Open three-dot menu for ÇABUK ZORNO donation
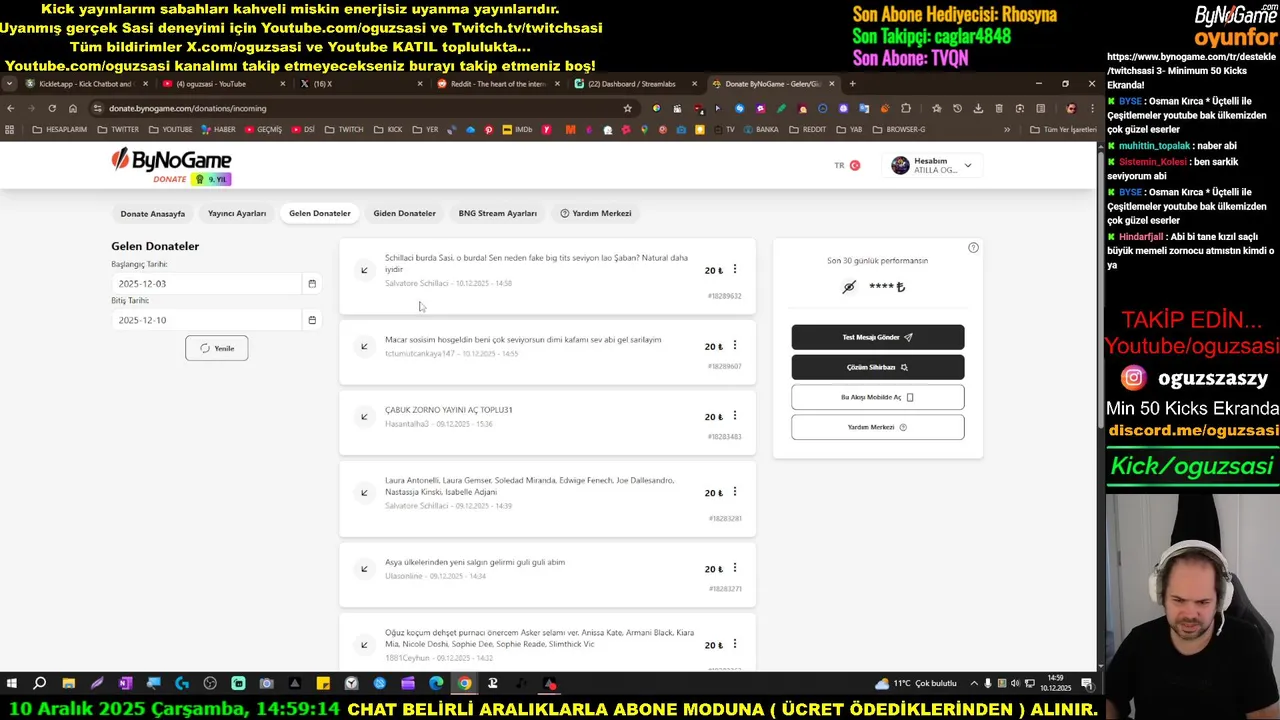Screen dimensions: 1280x720 point(735,416)
